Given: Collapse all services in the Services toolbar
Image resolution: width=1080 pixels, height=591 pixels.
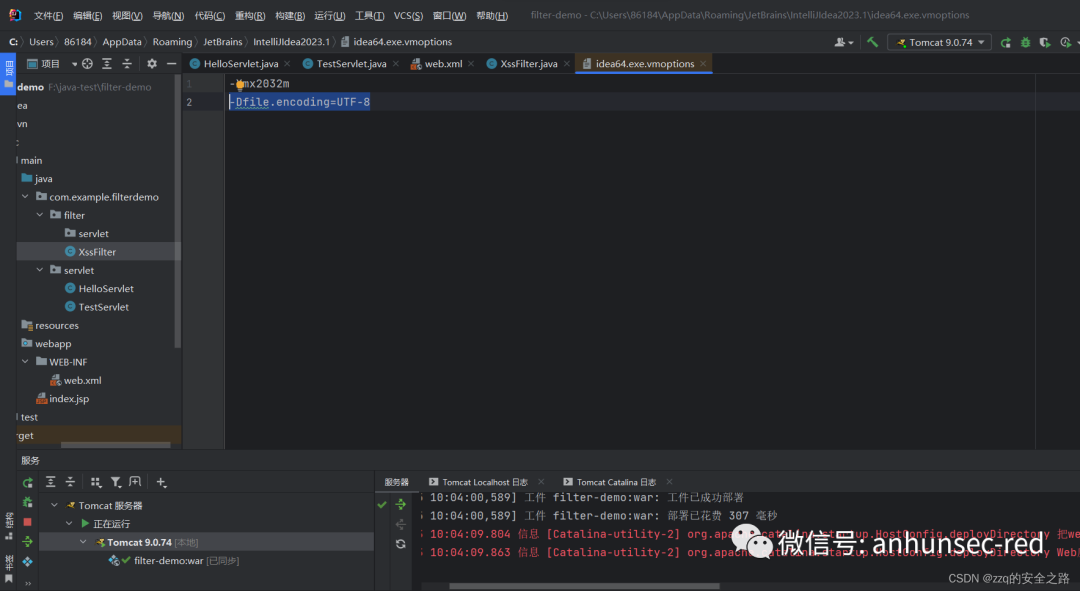Looking at the screenshot, I should (x=70, y=482).
